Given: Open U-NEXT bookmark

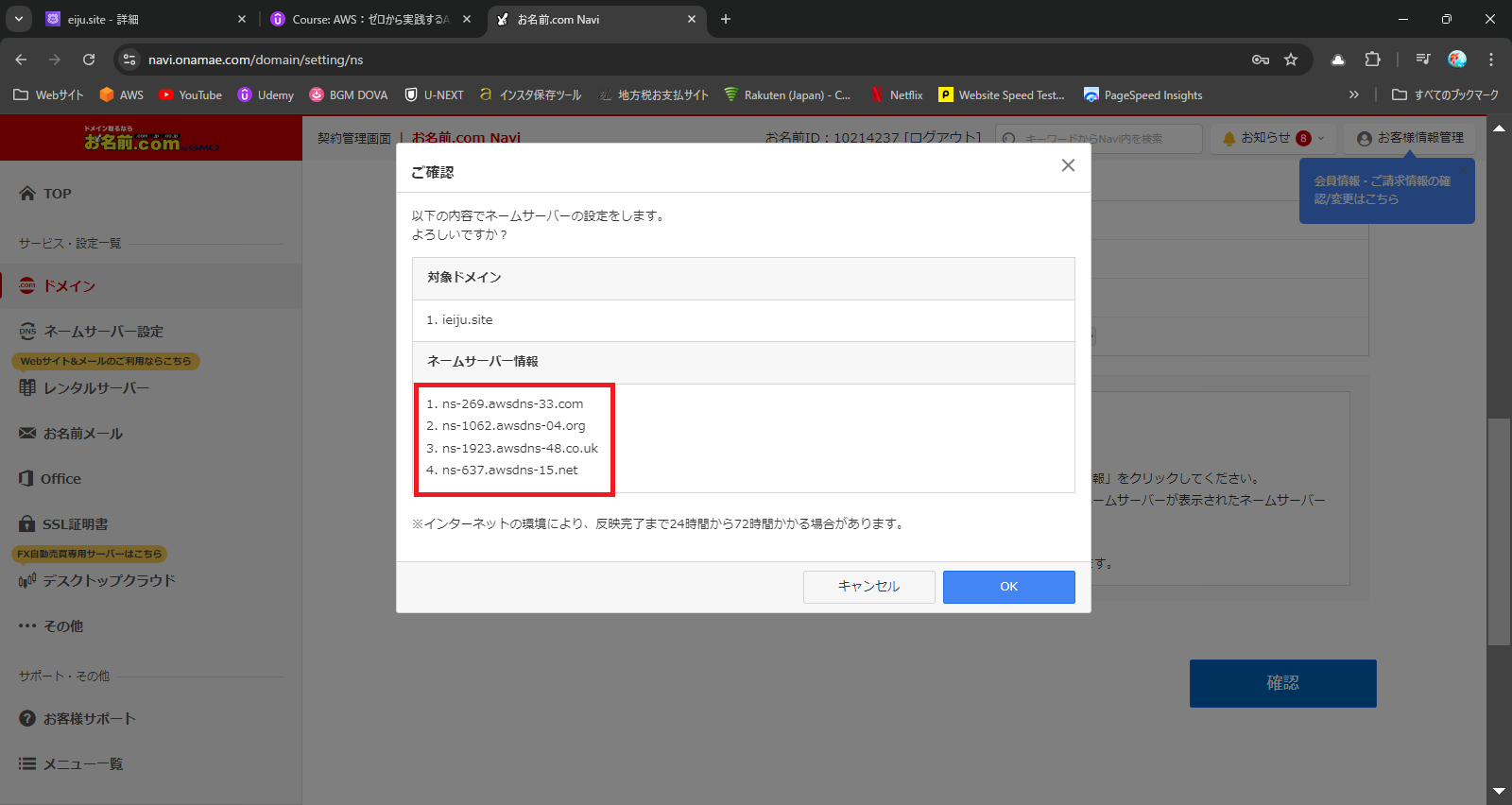Looking at the screenshot, I should point(435,95).
